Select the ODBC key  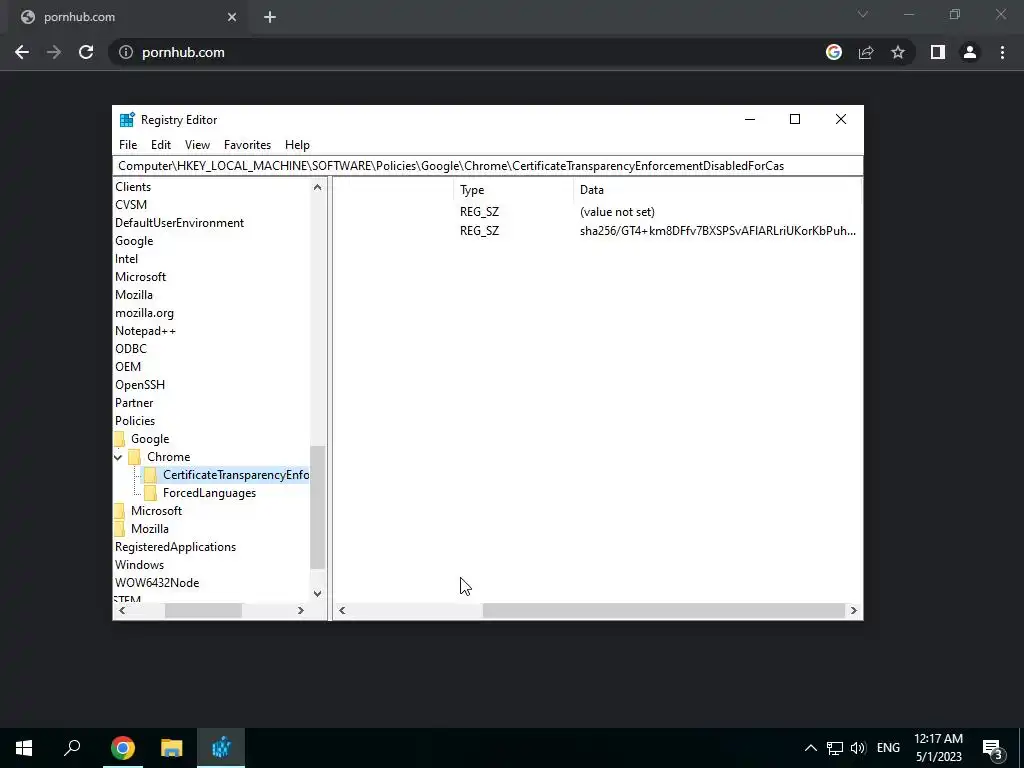131,349
